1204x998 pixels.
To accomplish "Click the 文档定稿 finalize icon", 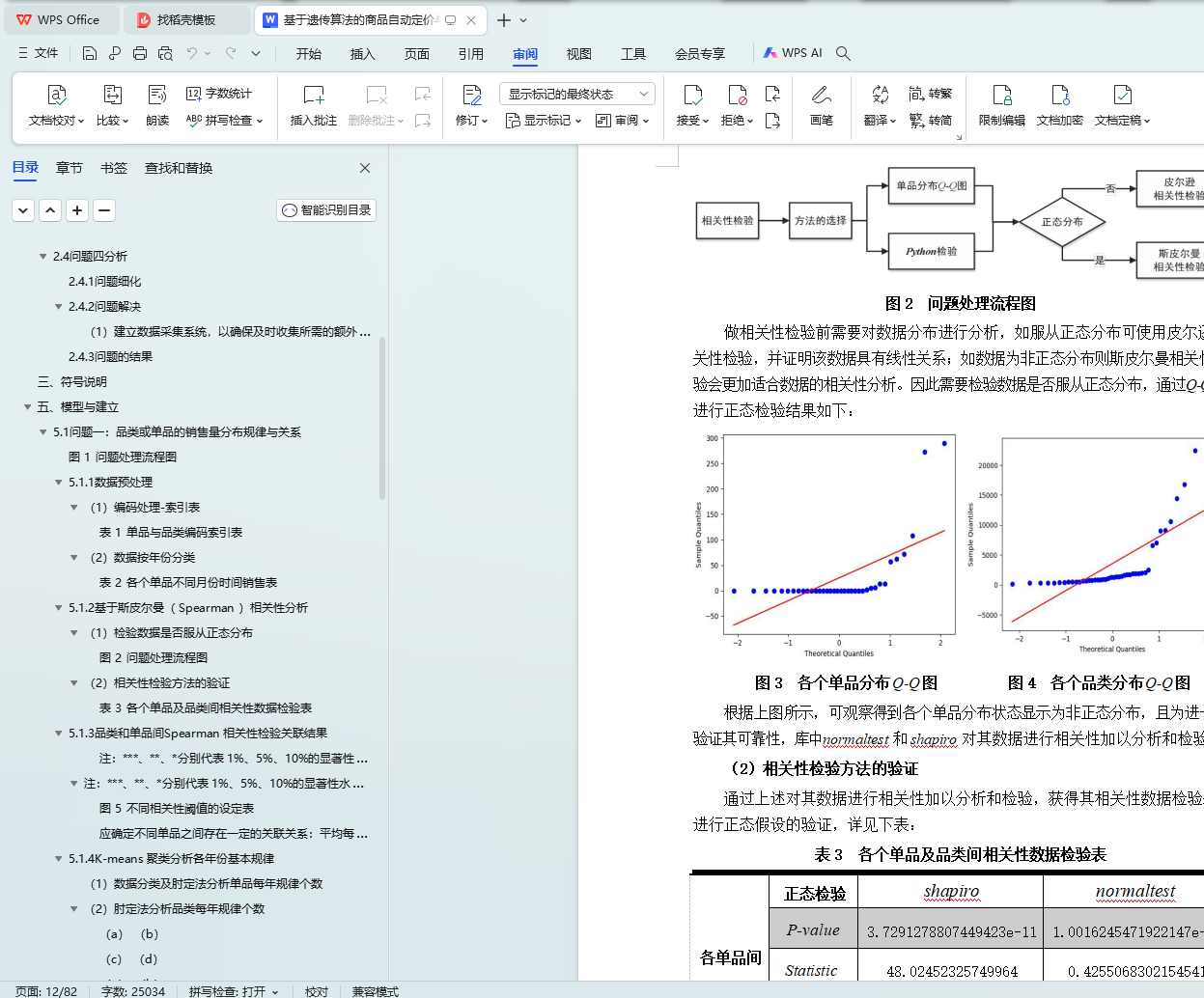I will pos(1122,95).
